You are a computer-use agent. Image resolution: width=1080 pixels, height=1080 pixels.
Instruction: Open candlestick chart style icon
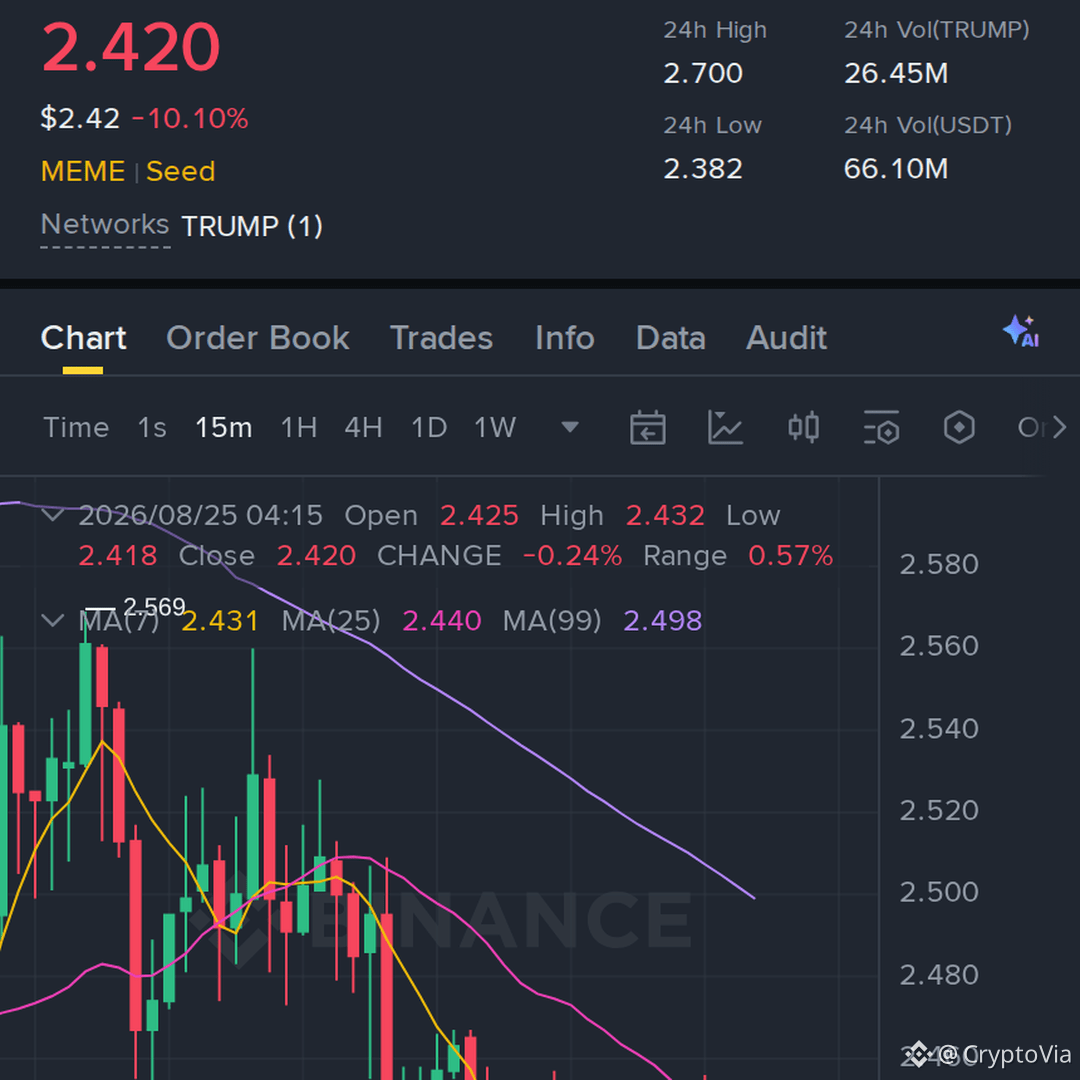click(x=803, y=428)
